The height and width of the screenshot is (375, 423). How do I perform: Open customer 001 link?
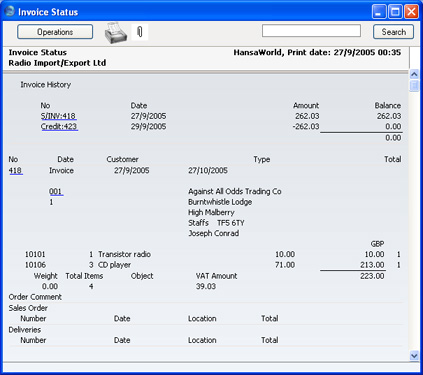[x=56, y=191]
